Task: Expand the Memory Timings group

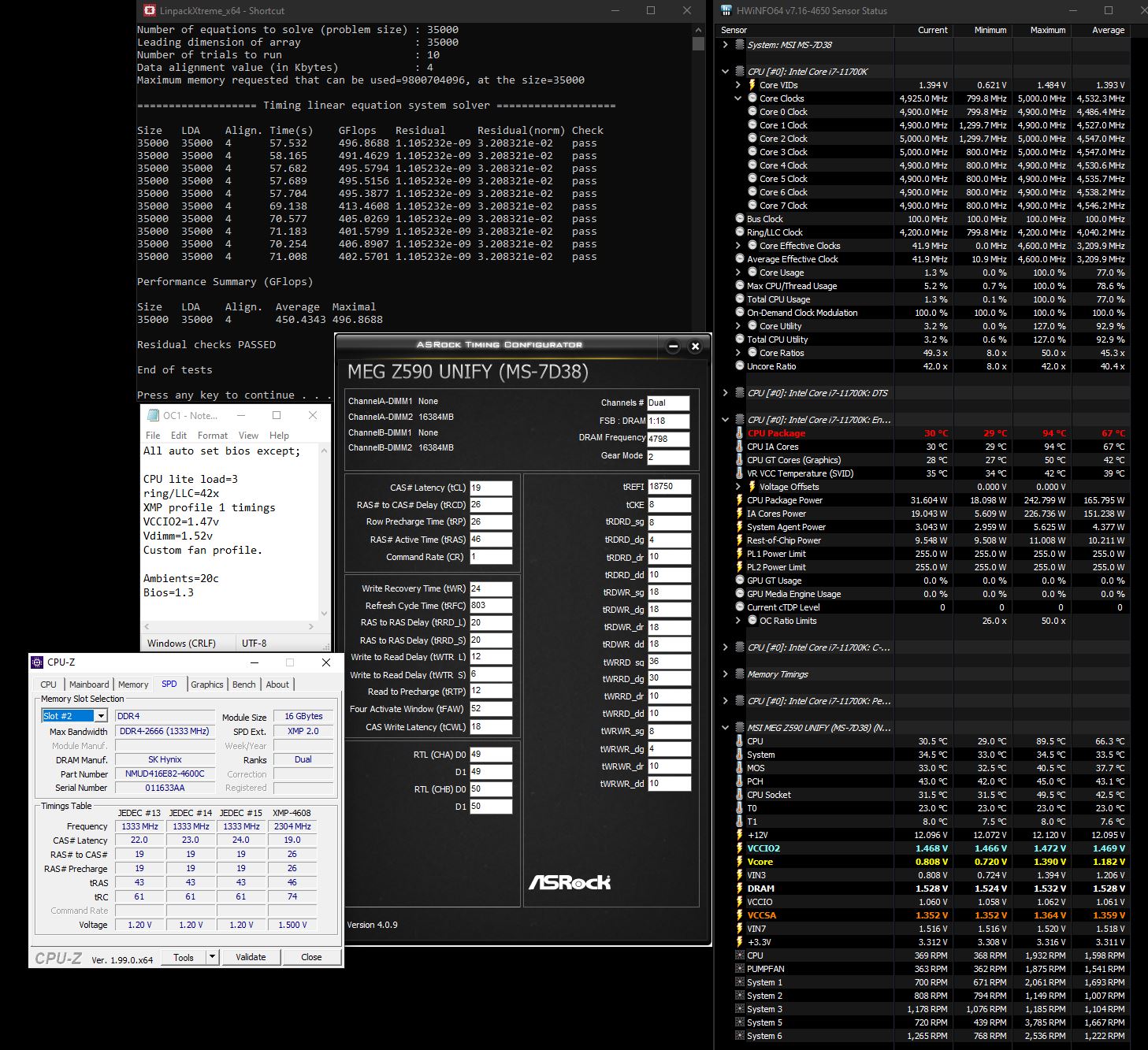Action: (725, 674)
